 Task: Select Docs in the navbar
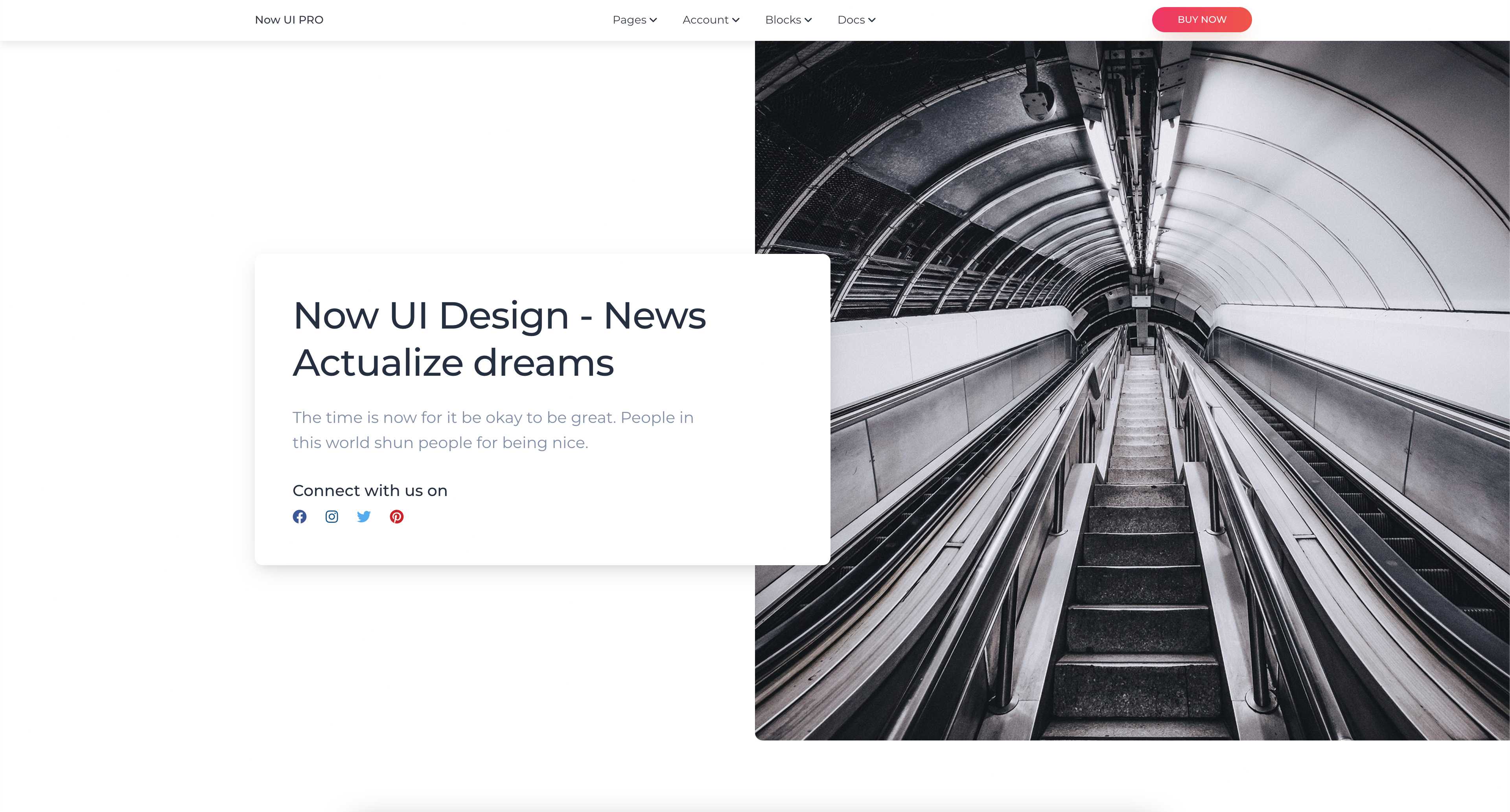[x=851, y=20]
